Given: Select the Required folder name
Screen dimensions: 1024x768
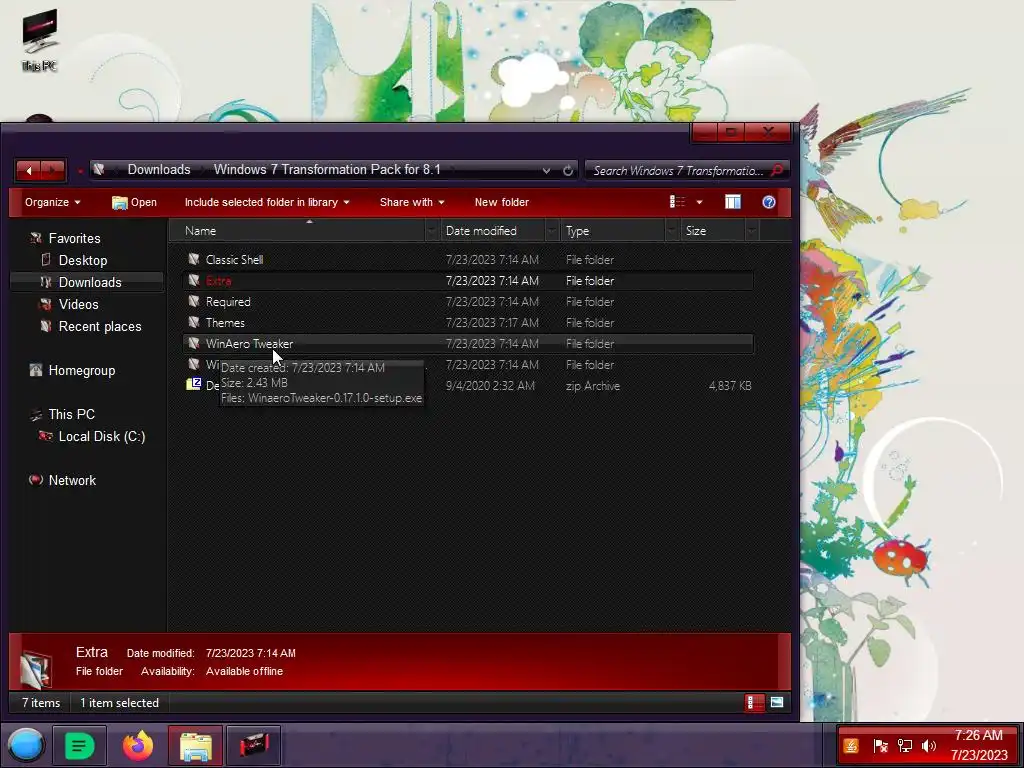Looking at the screenshot, I should pyautogui.click(x=228, y=302).
